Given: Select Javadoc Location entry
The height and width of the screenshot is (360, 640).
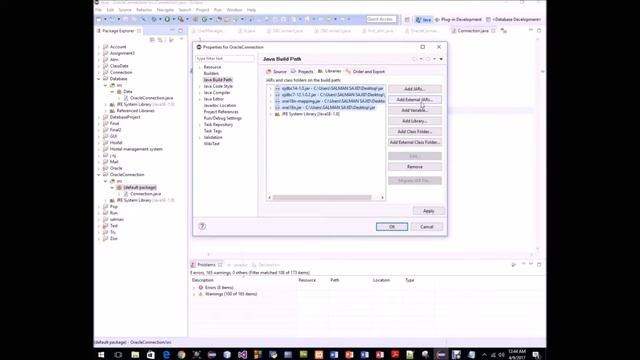Looking at the screenshot, I should [x=220, y=105].
